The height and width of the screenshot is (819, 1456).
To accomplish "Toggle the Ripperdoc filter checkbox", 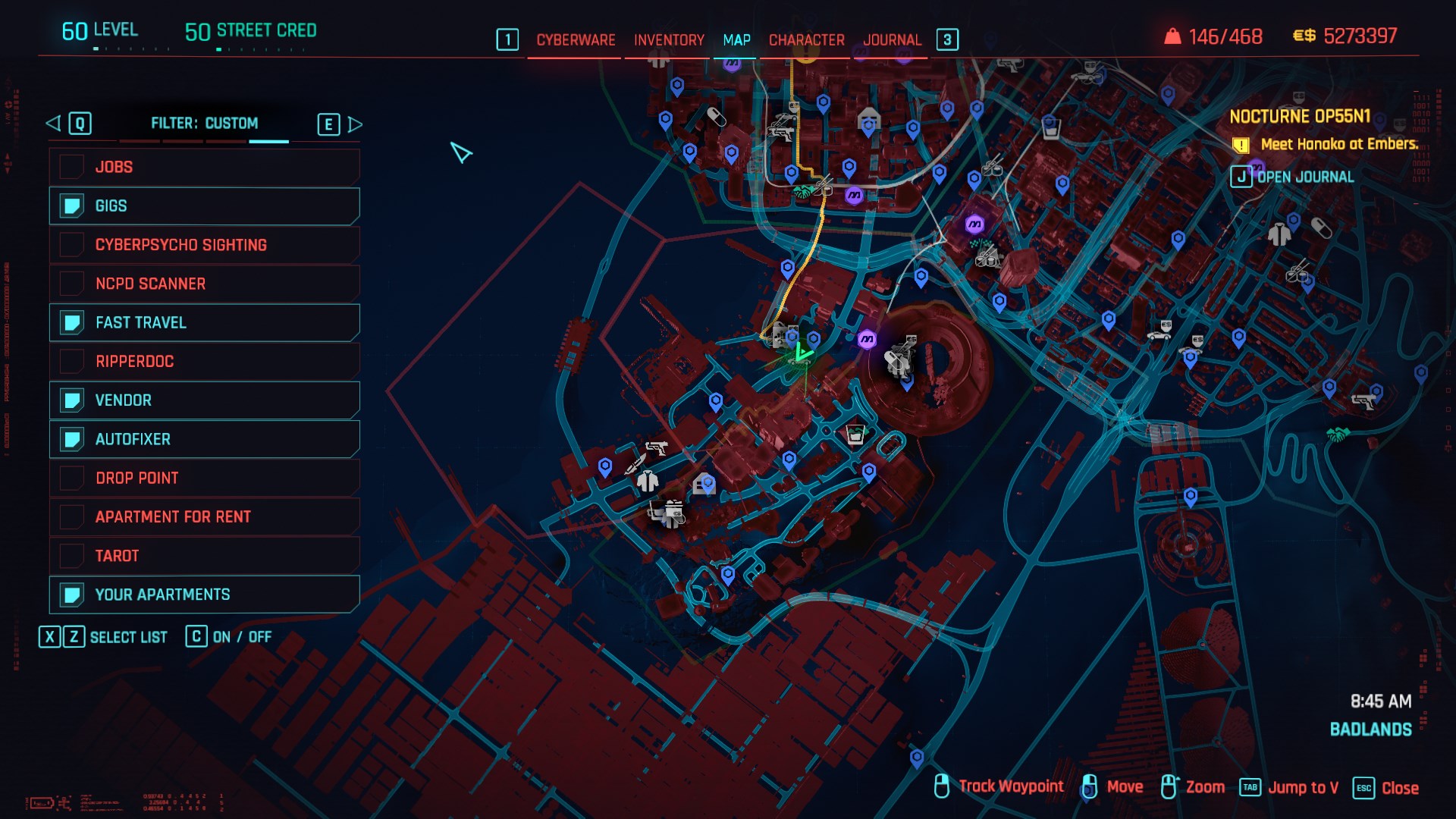I will 72,362.
